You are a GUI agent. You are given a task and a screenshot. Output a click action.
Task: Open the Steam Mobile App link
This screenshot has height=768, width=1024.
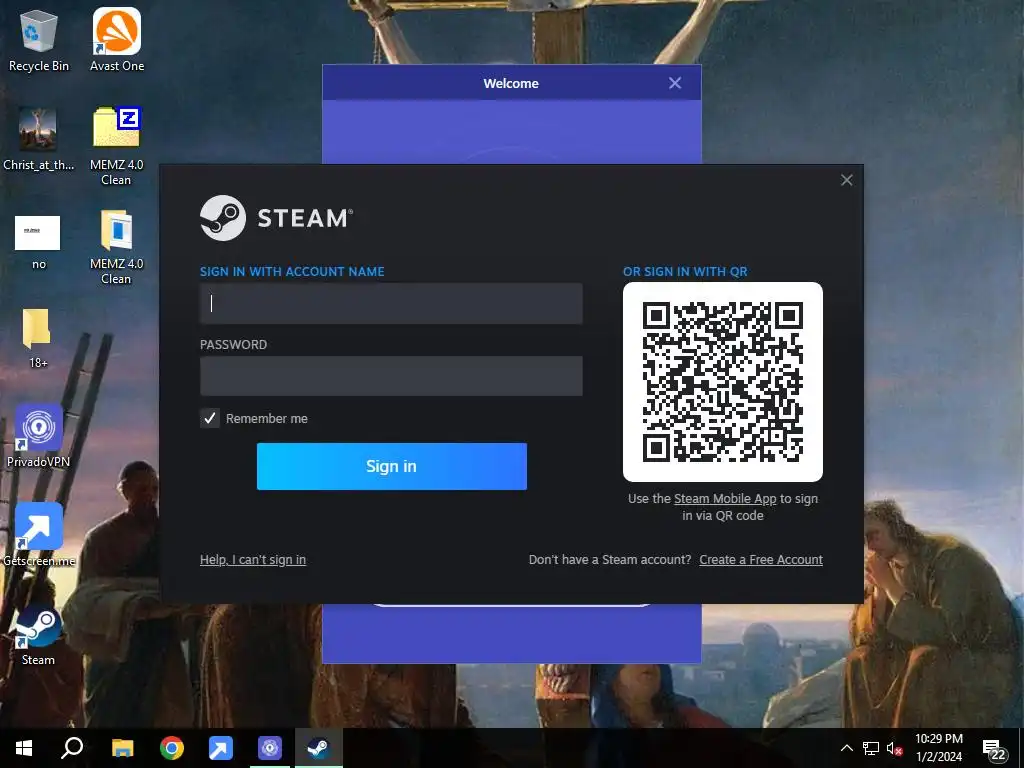pos(725,499)
